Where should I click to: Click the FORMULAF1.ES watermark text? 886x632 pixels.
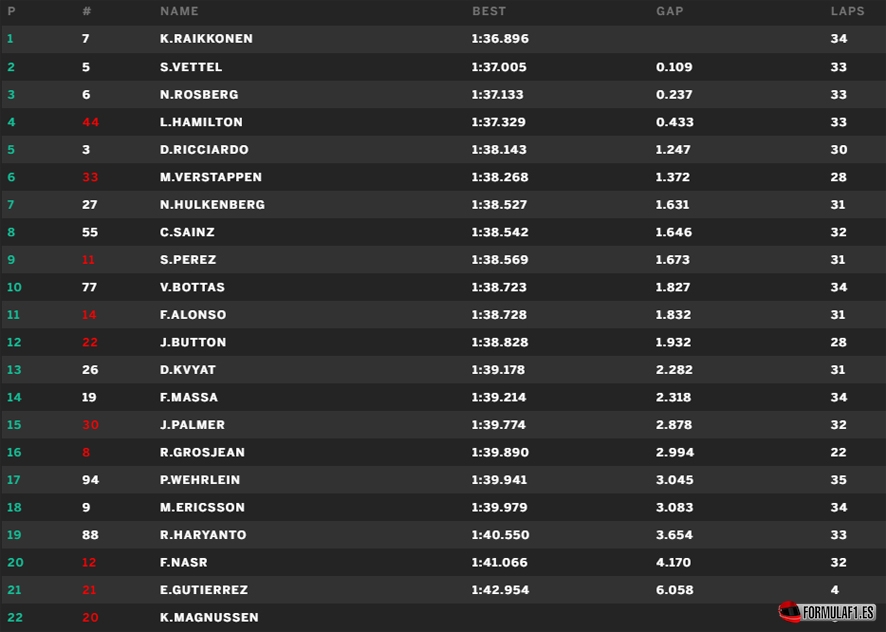pyautogui.click(x=839, y=613)
